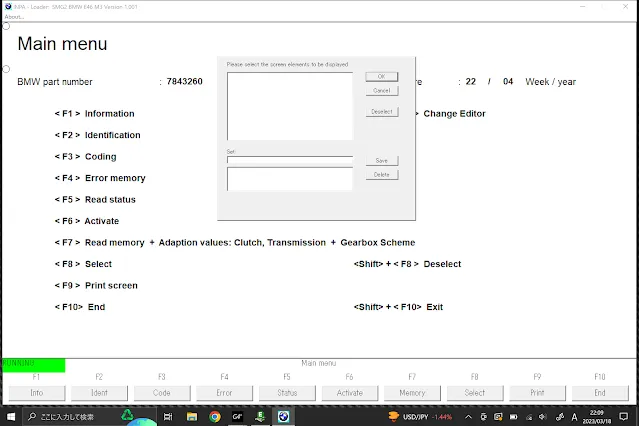
Task: Click the '< F2 > Identification' text
Action: point(97,135)
